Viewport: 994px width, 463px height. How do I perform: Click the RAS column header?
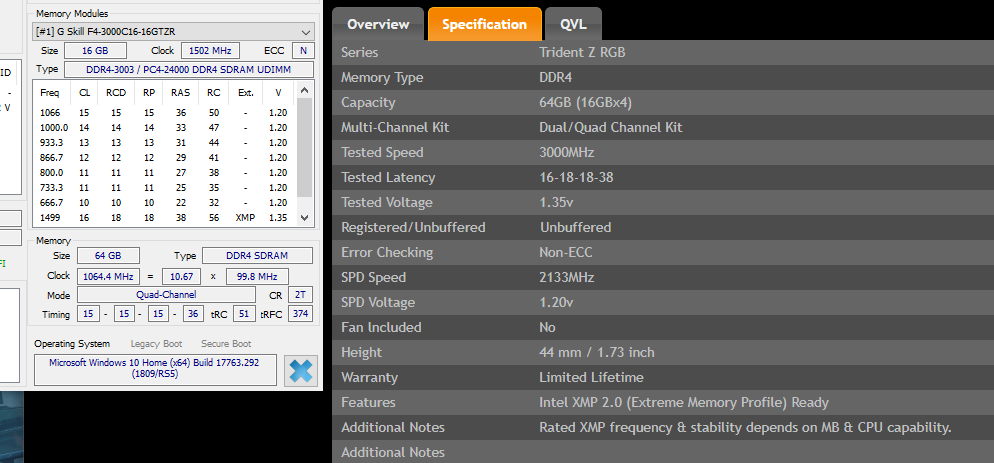click(180, 93)
